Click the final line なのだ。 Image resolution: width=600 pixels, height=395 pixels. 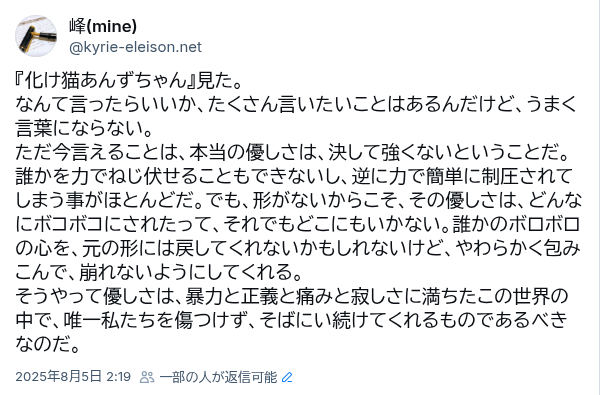pos(47,344)
